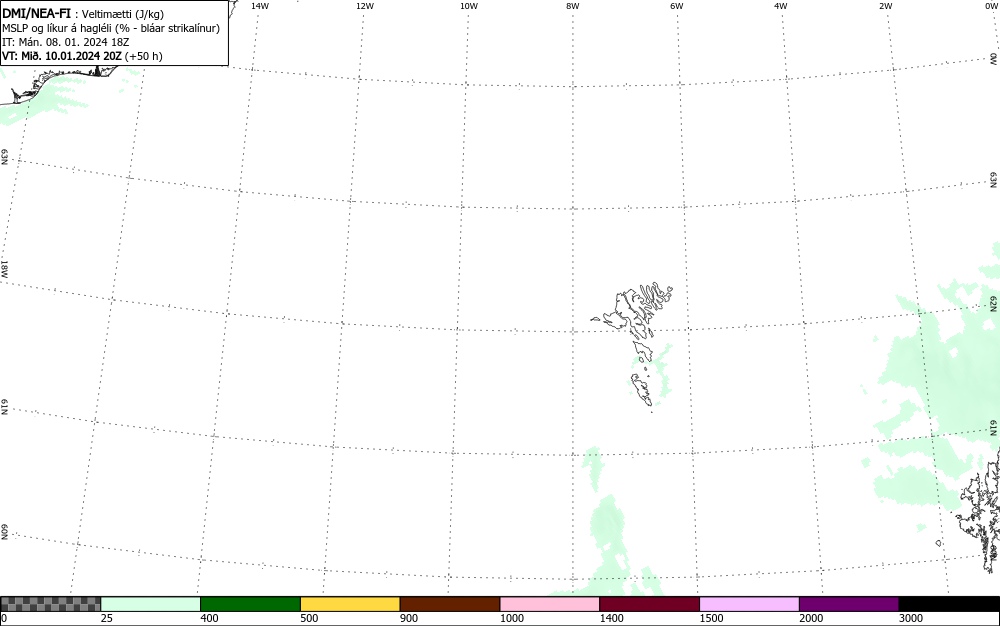Click the legend value 2000
This screenshot has height=626, width=1000.
click(811, 618)
